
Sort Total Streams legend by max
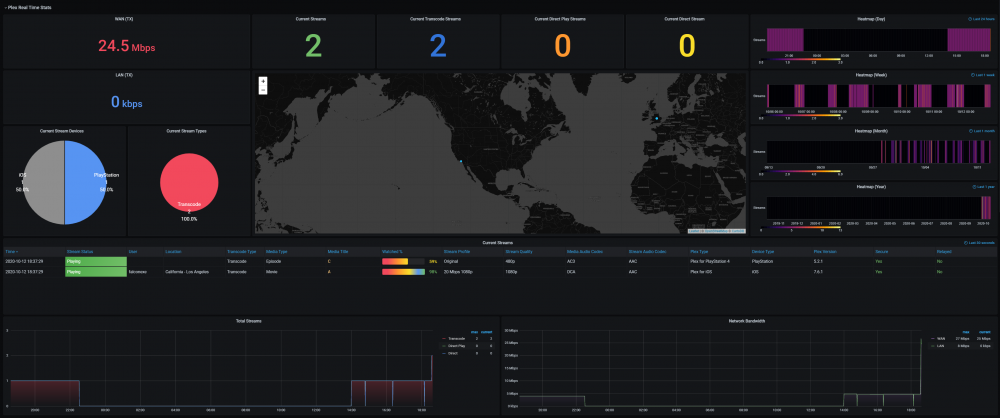click(474, 331)
